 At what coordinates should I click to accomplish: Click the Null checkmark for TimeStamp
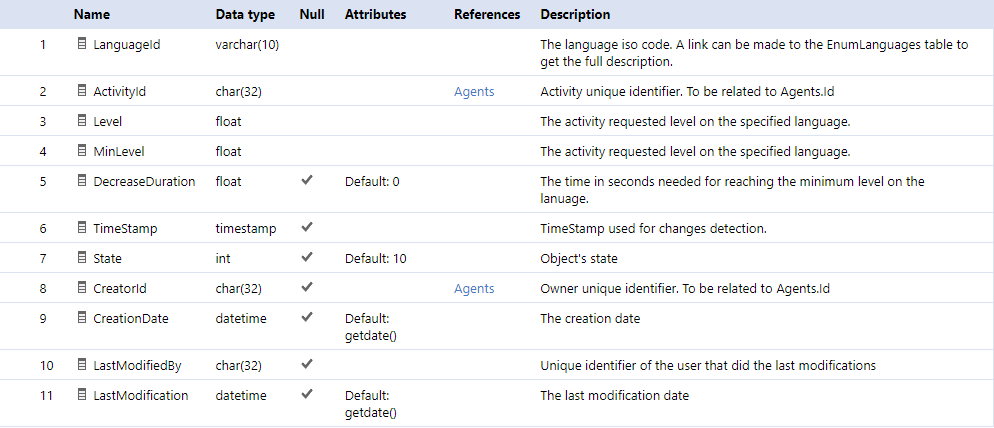tap(307, 228)
